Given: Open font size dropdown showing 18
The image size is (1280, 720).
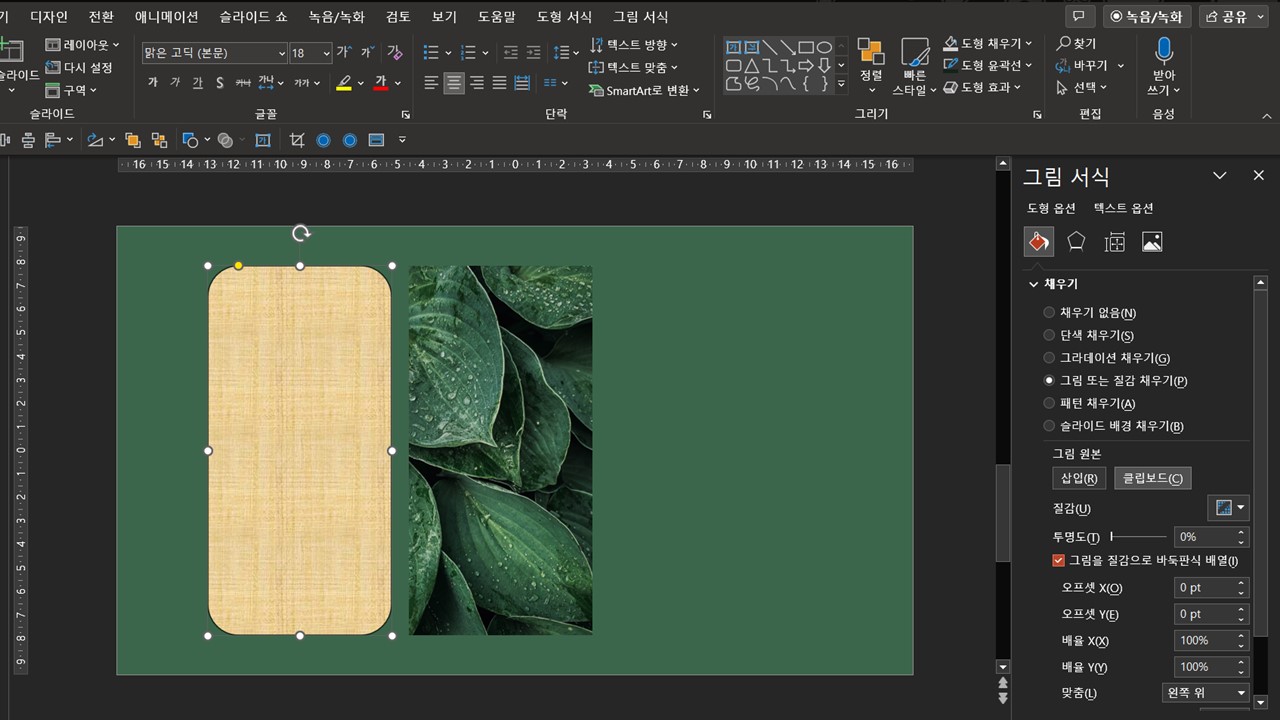Looking at the screenshot, I should point(325,52).
